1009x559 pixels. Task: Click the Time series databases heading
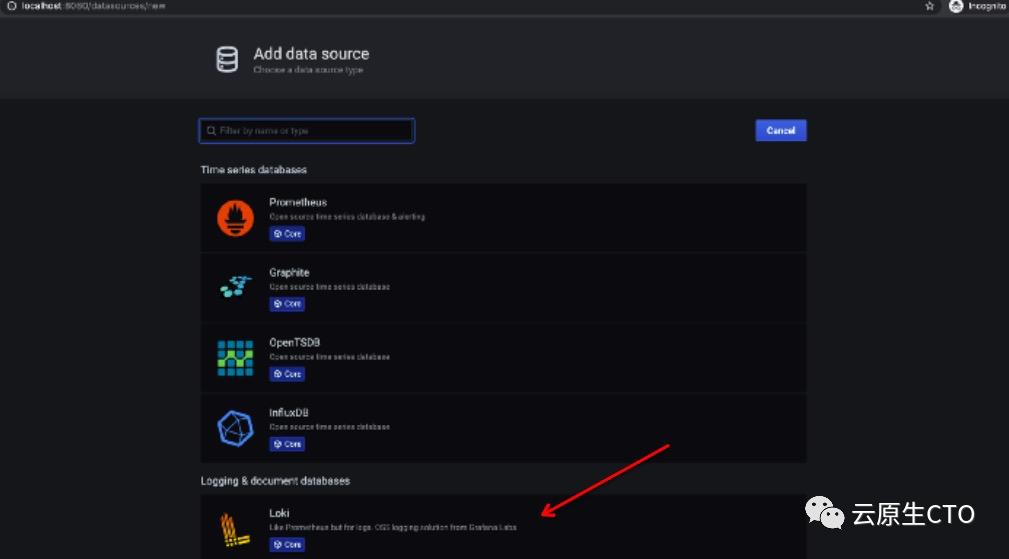click(254, 170)
